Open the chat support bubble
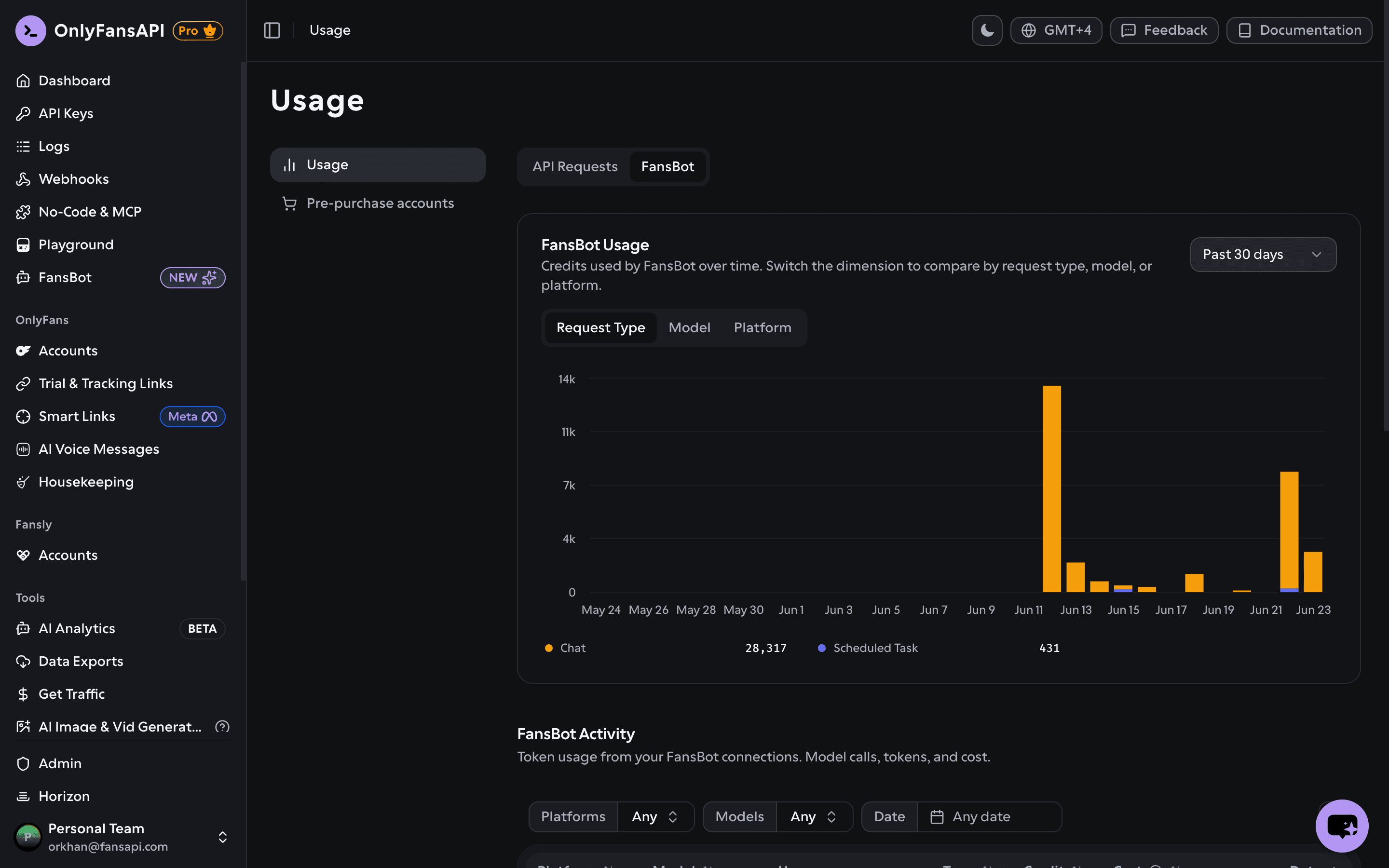1389x868 pixels. [1342, 826]
